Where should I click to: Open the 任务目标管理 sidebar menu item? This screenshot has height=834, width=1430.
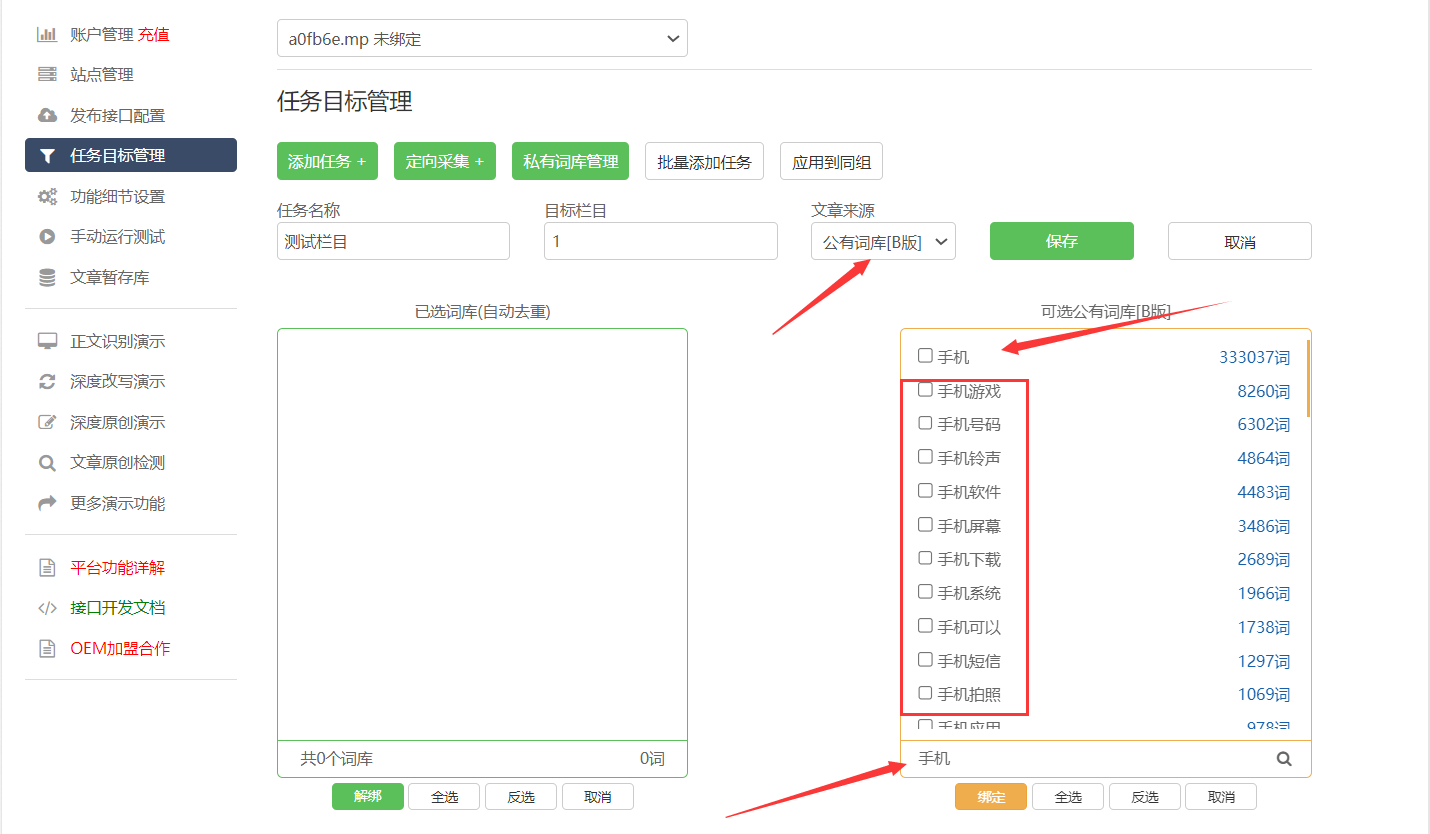[131, 156]
